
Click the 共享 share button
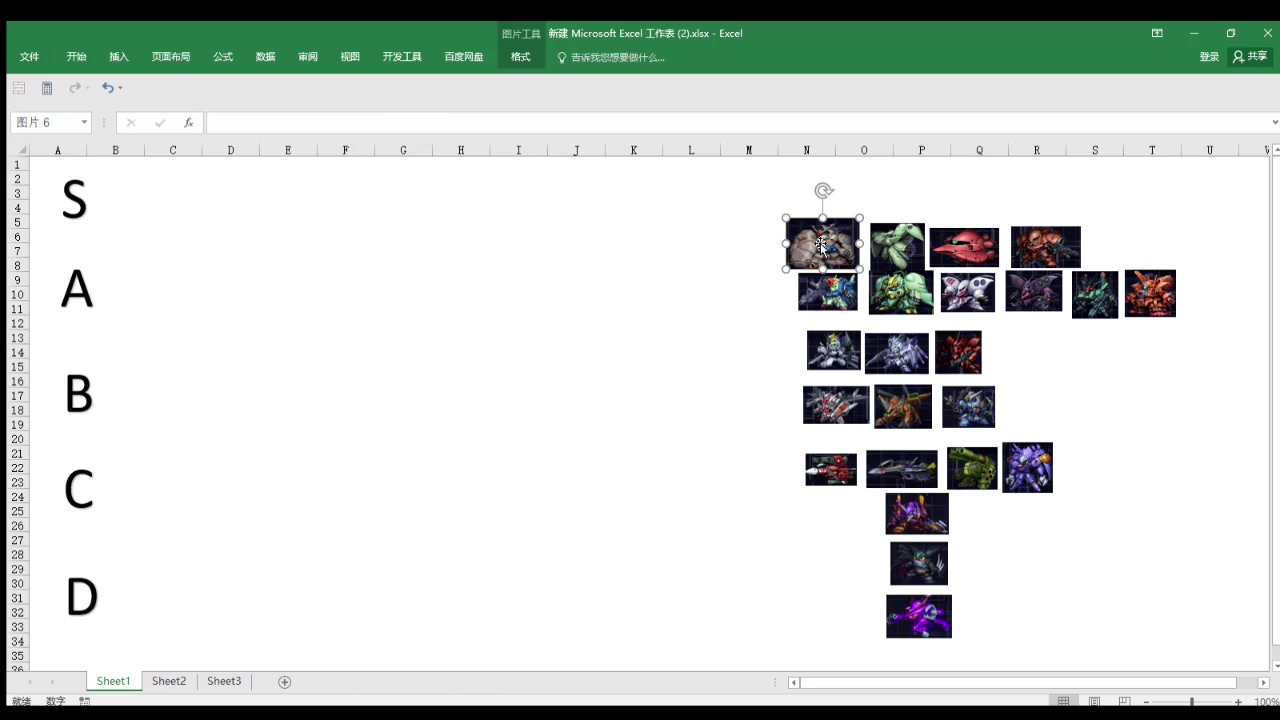[1250, 57]
